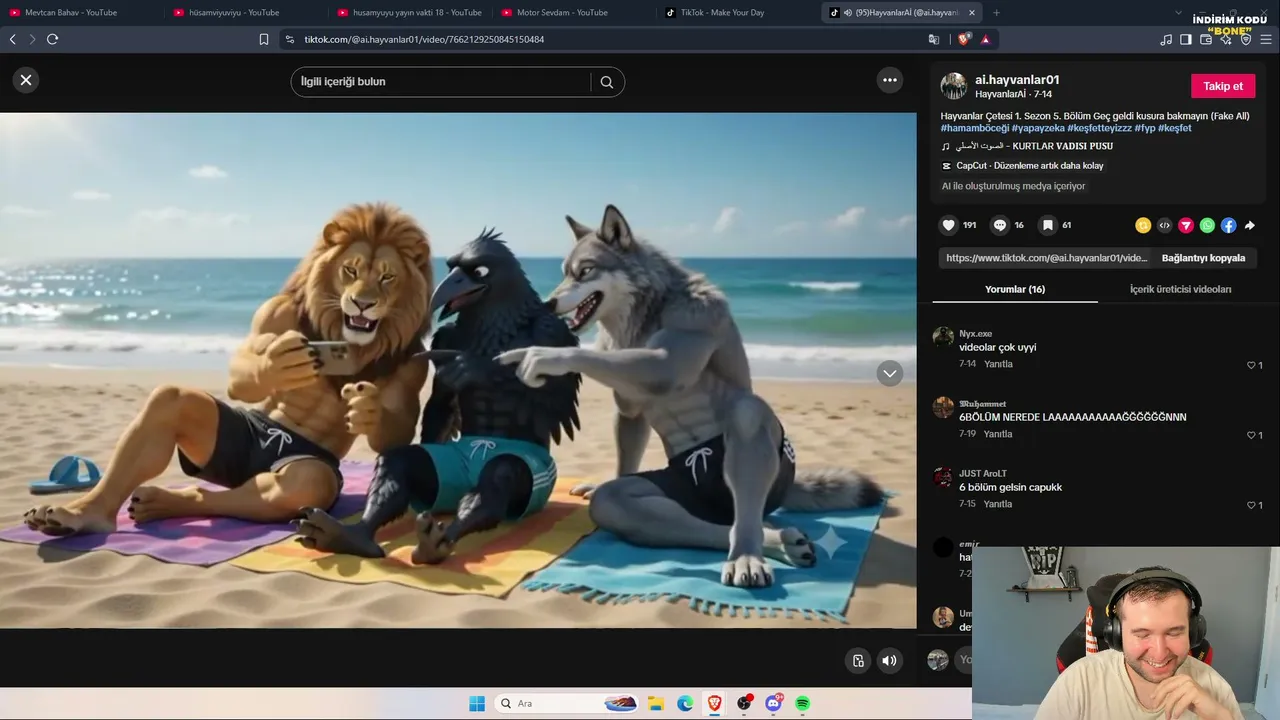The width and height of the screenshot is (1280, 720).
Task: Send to friends with the red paper-plane icon
Action: click(x=1186, y=225)
